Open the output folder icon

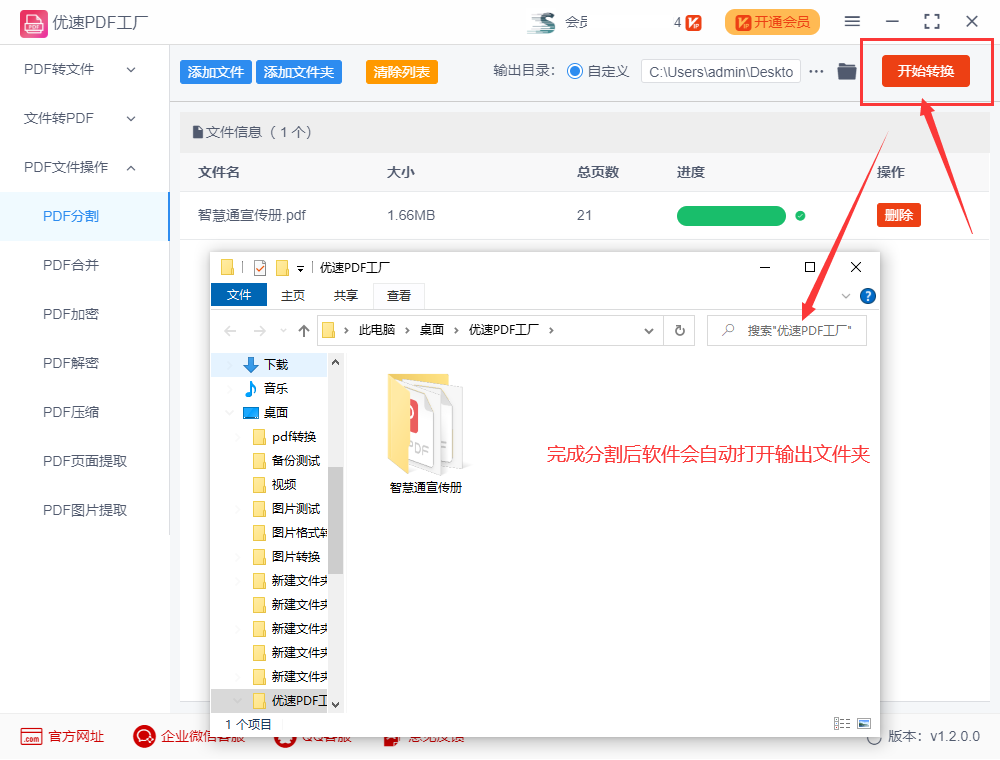(846, 71)
